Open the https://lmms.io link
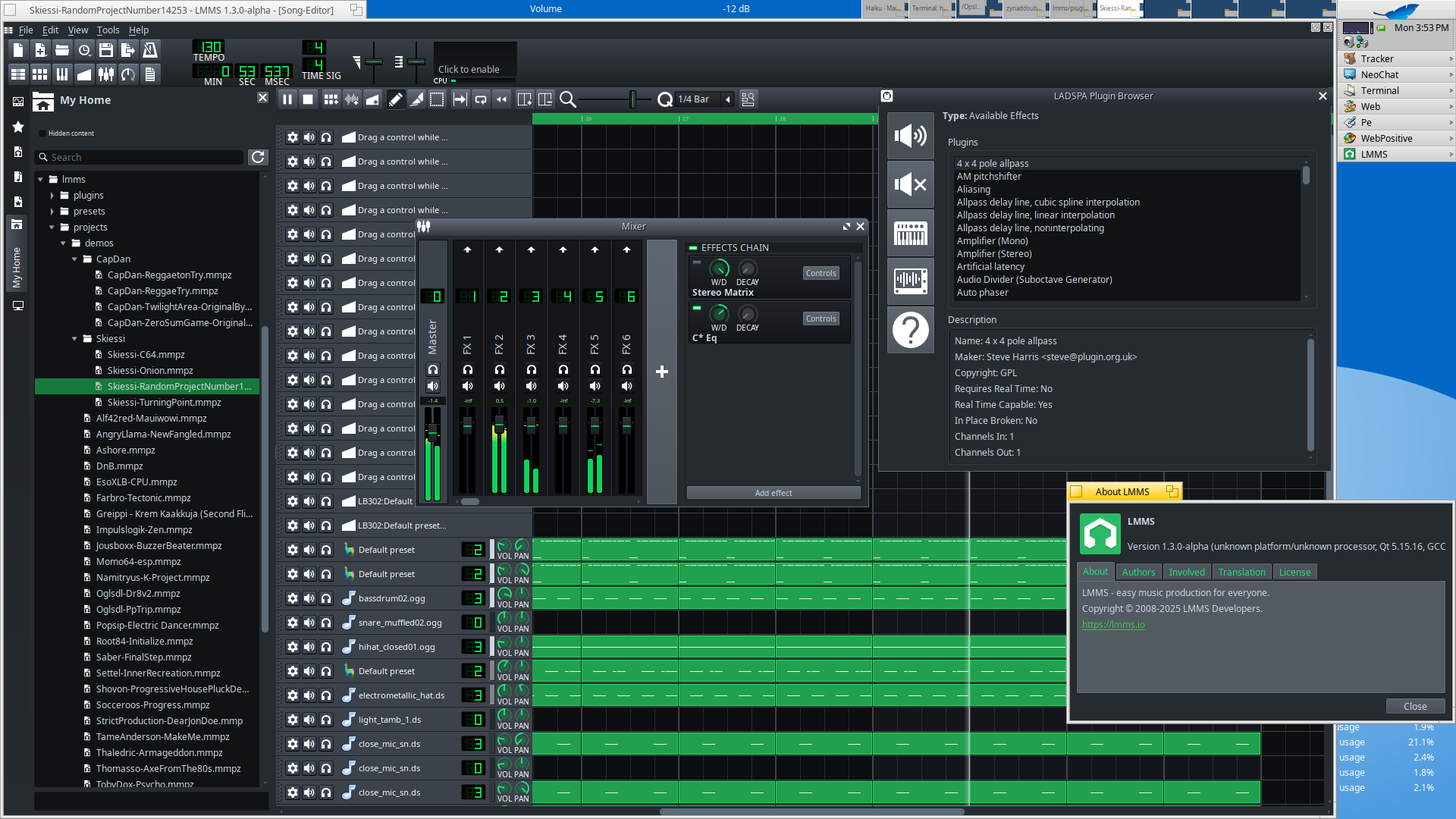Screen dimensions: 1456x819 [x=1112, y=625]
